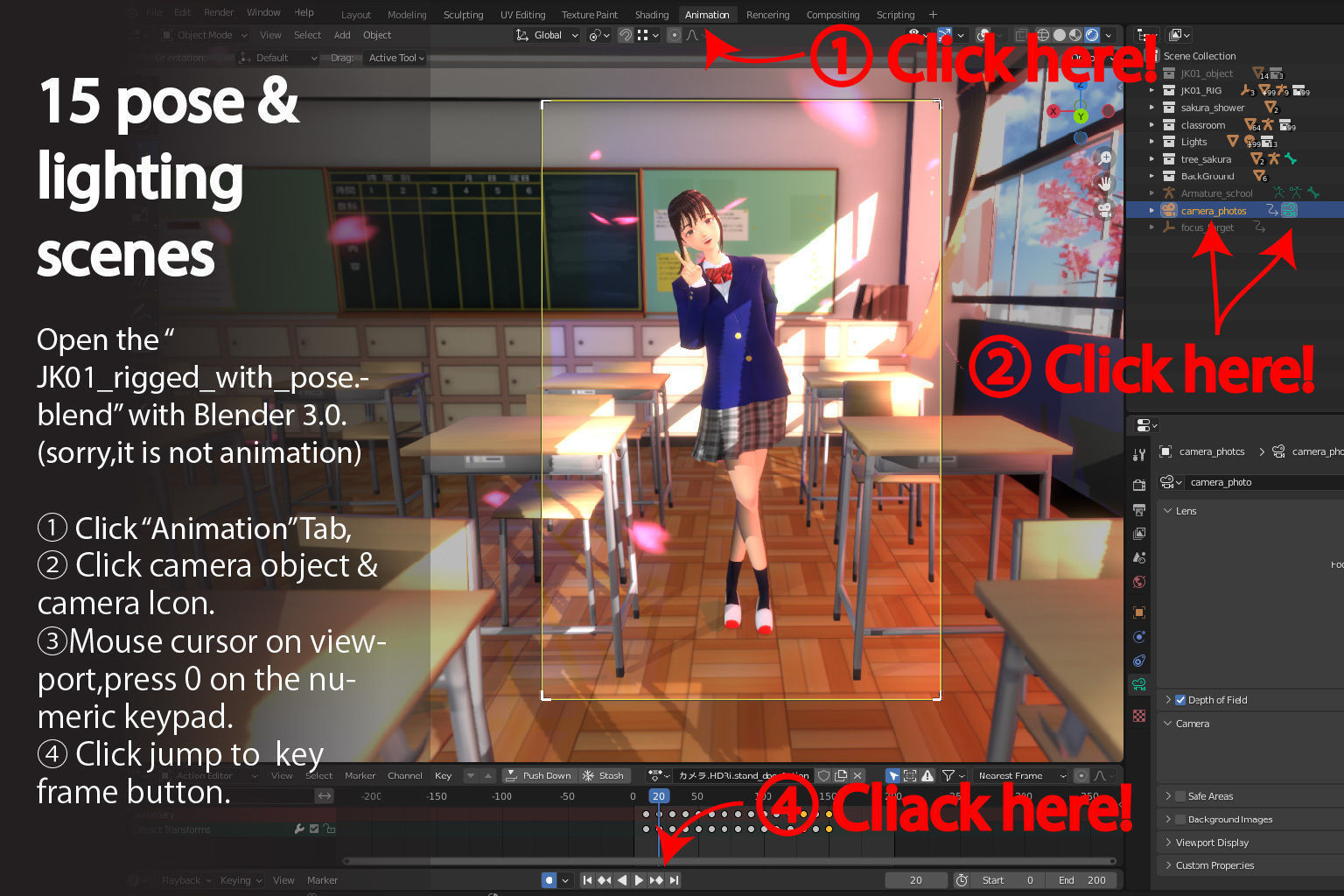Expand the Viewport Display panel
This screenshot has width=1344, height=896.
coord(1167,843)
